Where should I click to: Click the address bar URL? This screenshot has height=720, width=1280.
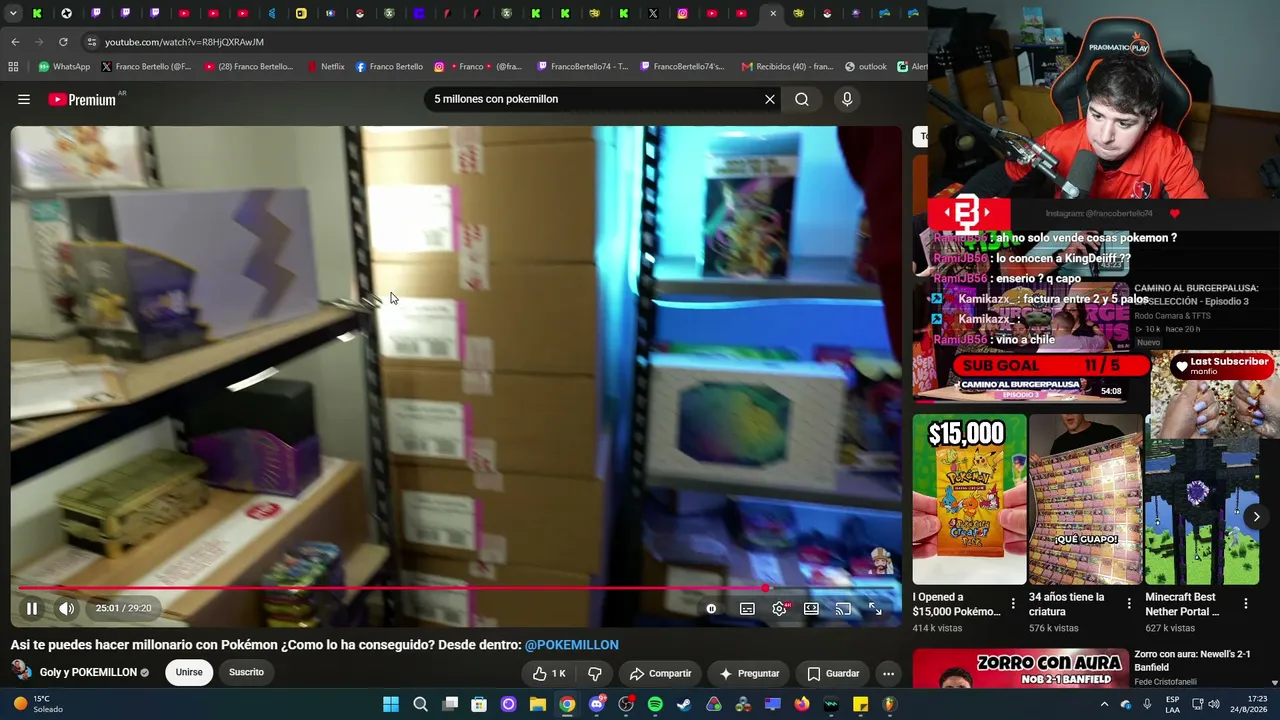184,42
